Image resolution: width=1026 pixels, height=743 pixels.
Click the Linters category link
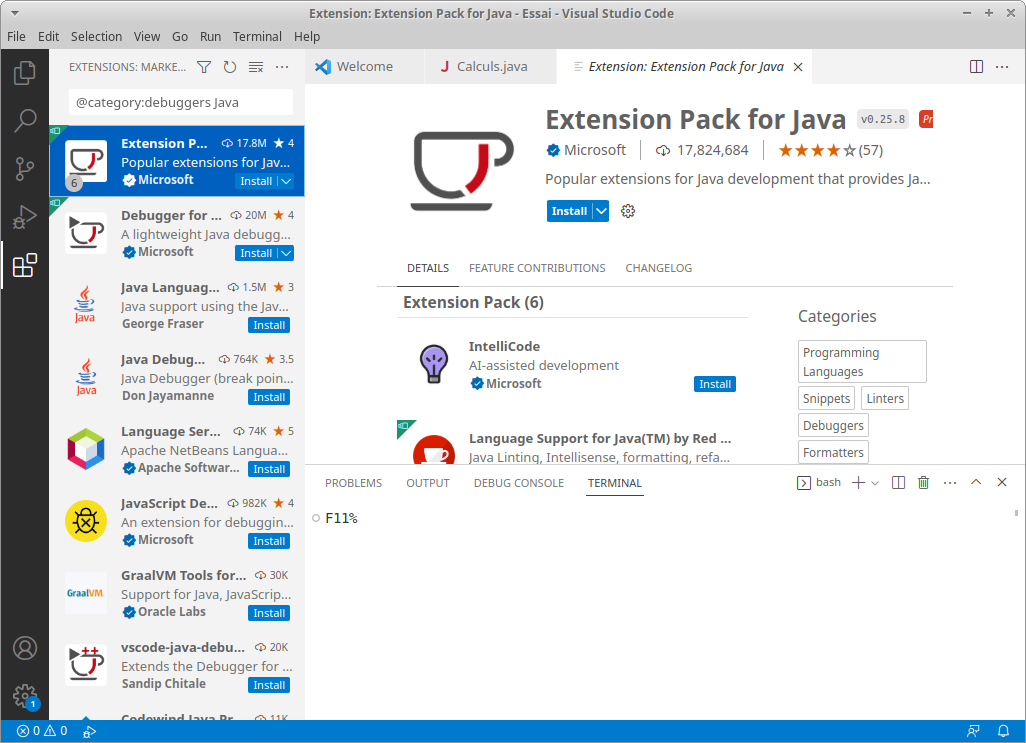point(885,398)
